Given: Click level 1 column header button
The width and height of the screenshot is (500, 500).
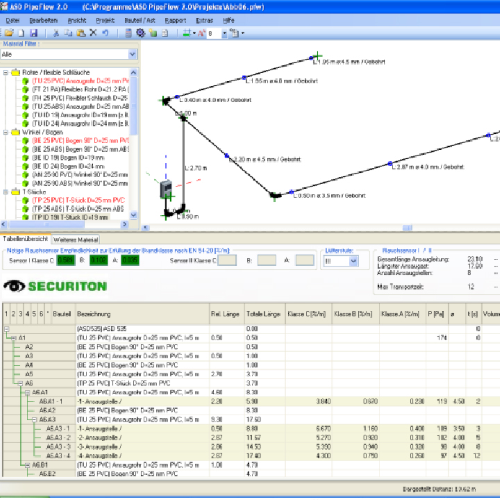Looking at the screenshot, I should [6, 314].
